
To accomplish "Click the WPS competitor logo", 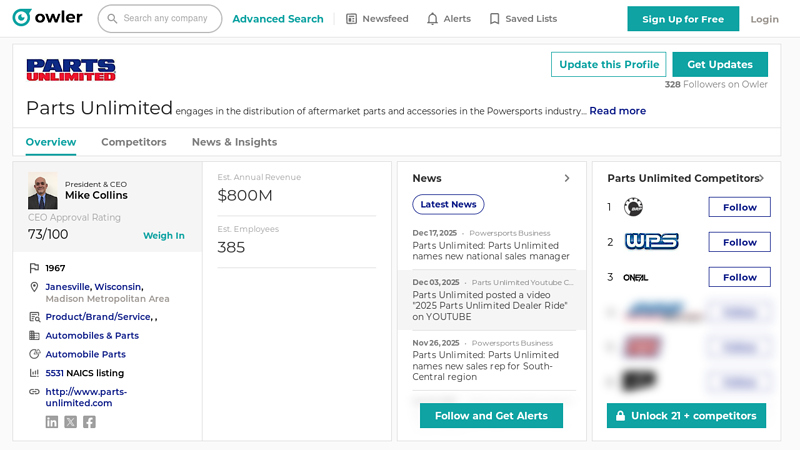I will tap(651, 242).
